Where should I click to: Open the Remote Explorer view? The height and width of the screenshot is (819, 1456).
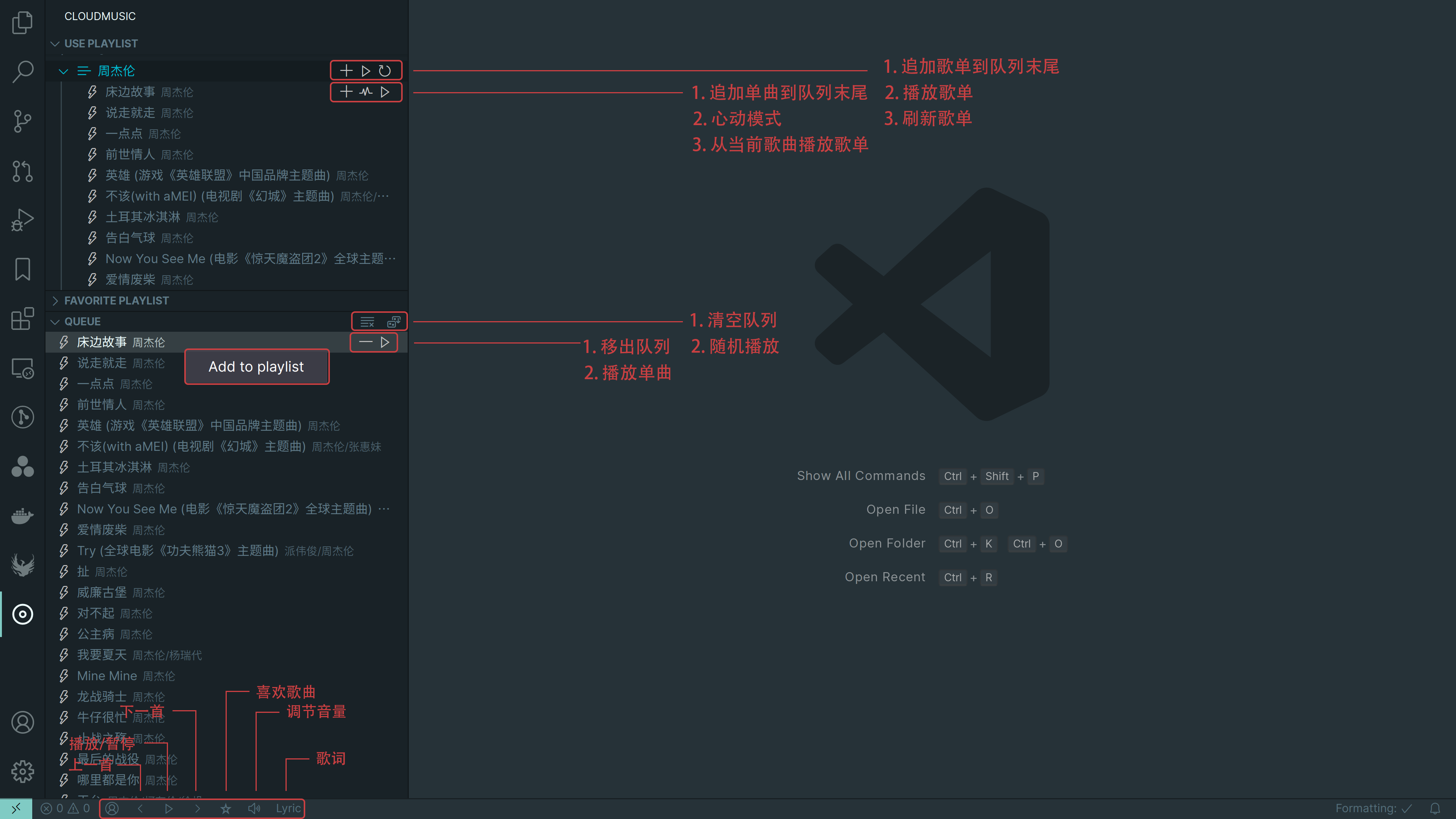coord(23,368)
